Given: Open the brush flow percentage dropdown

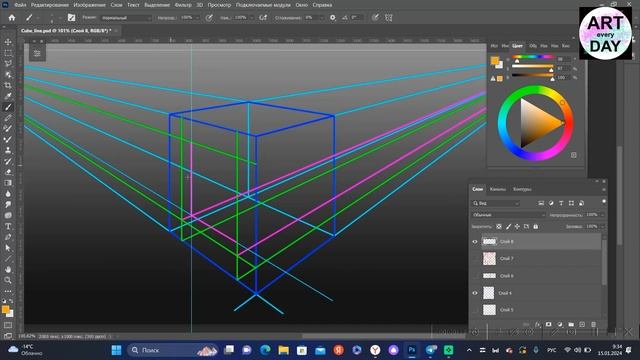Looking at the screenshot, I should 252,18.
